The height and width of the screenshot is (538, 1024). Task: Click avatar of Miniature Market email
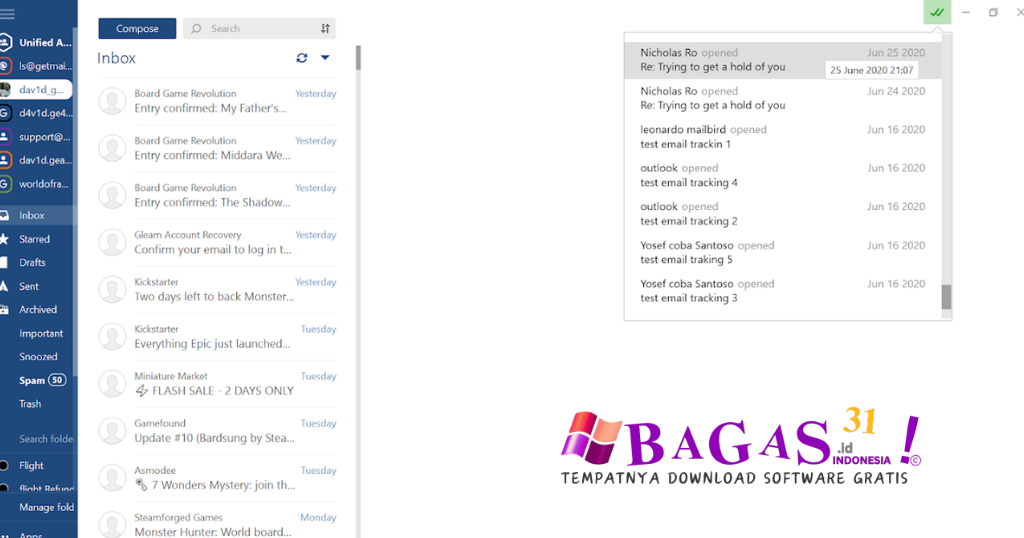click(x=112, y=383)
